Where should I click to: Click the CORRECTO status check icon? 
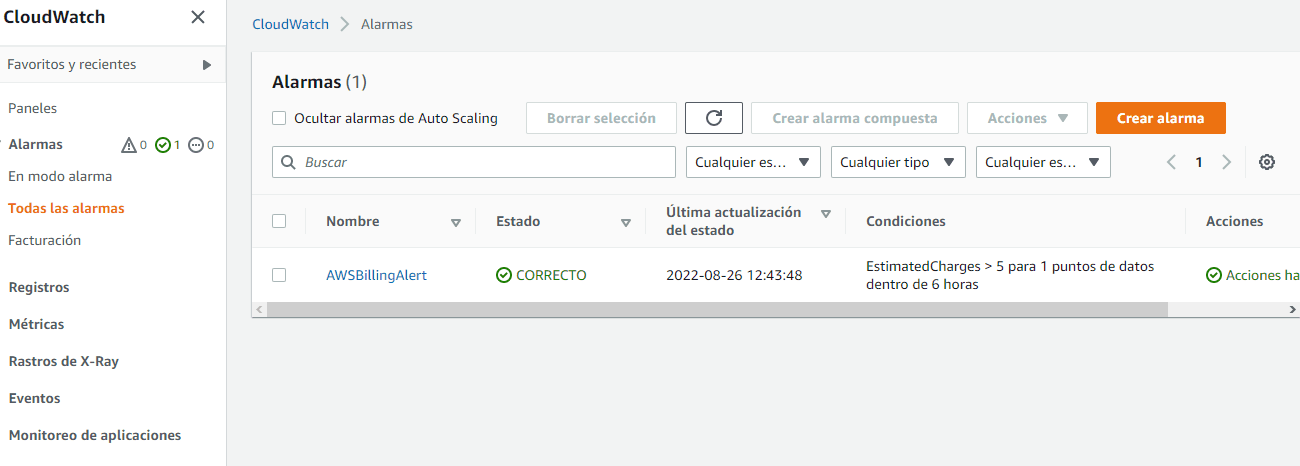[504, 275]
